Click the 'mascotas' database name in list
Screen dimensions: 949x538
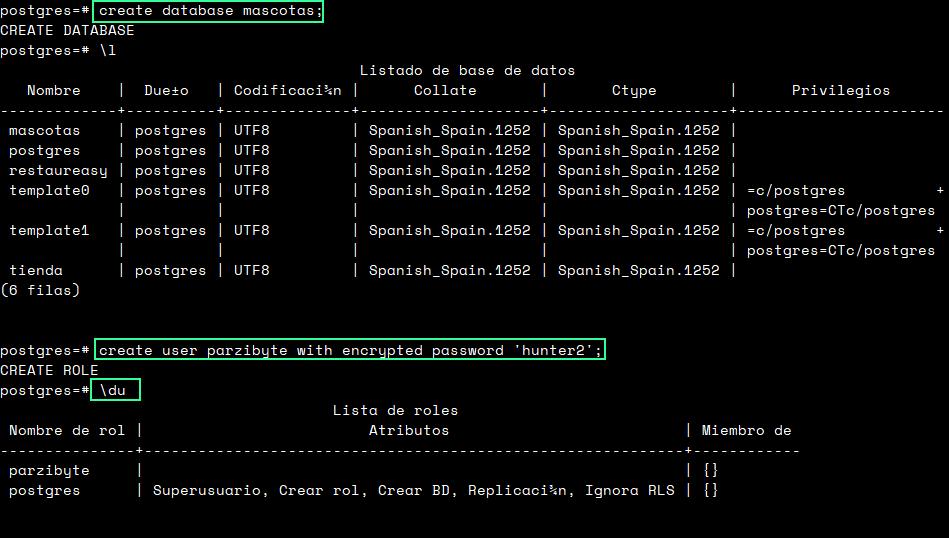click(x=45, y=131)
